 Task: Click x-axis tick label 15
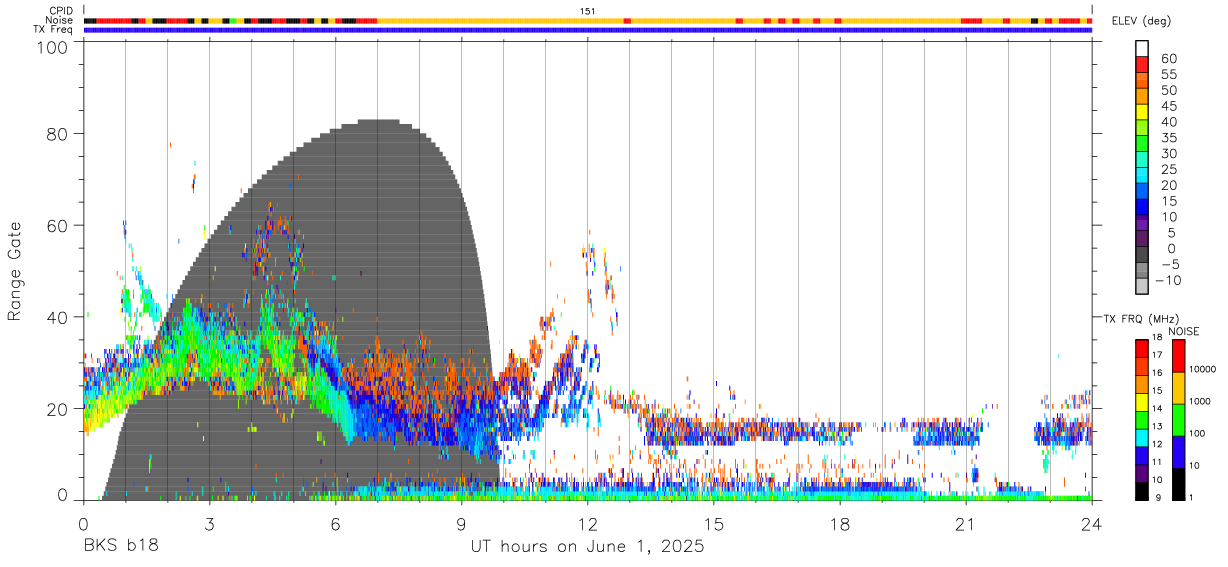click(x=714, y=524)
